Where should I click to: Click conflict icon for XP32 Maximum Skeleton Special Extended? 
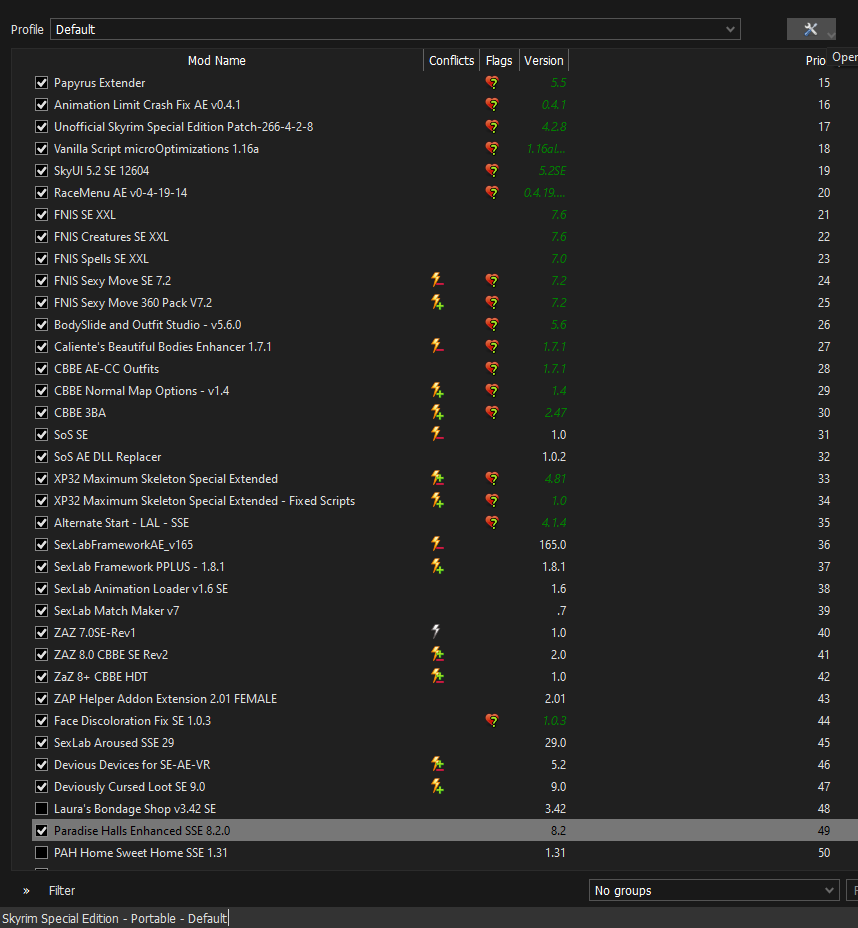(437, 478)
